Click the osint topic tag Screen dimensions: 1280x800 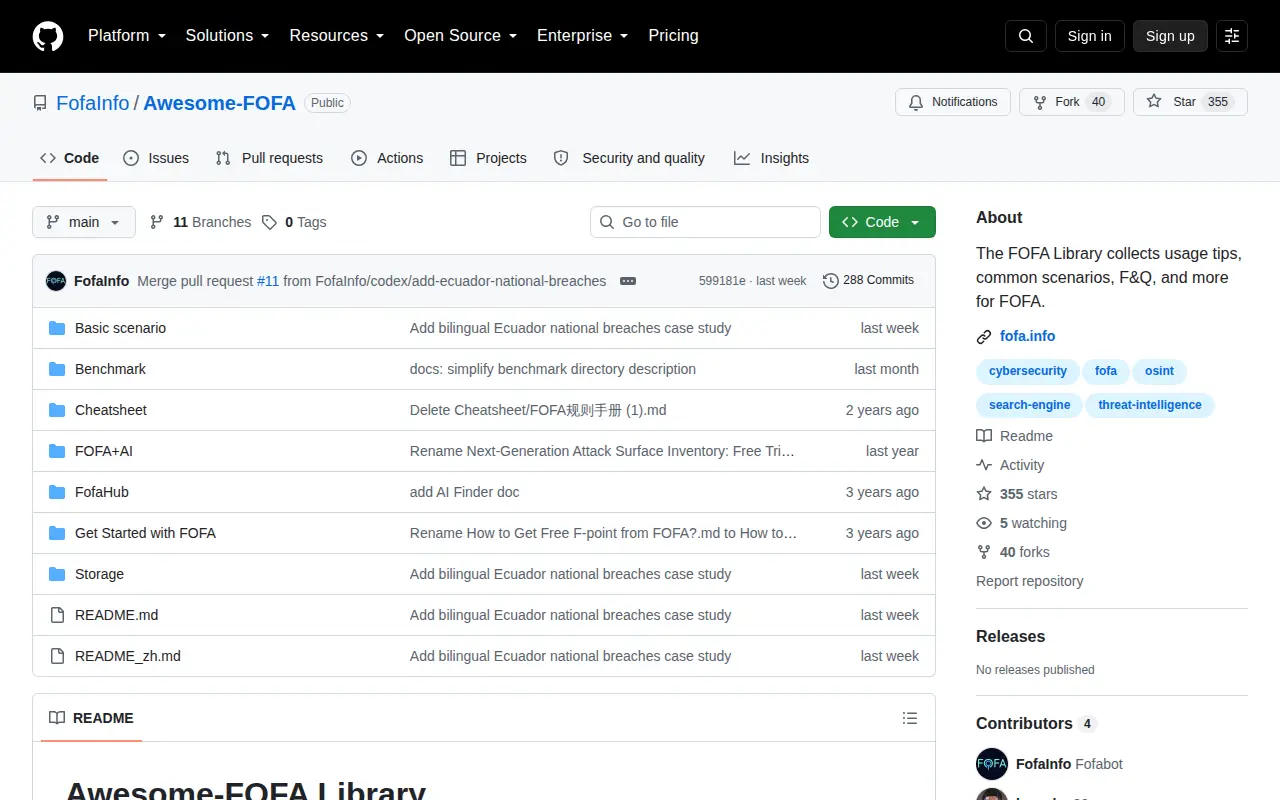(1159, 371)
